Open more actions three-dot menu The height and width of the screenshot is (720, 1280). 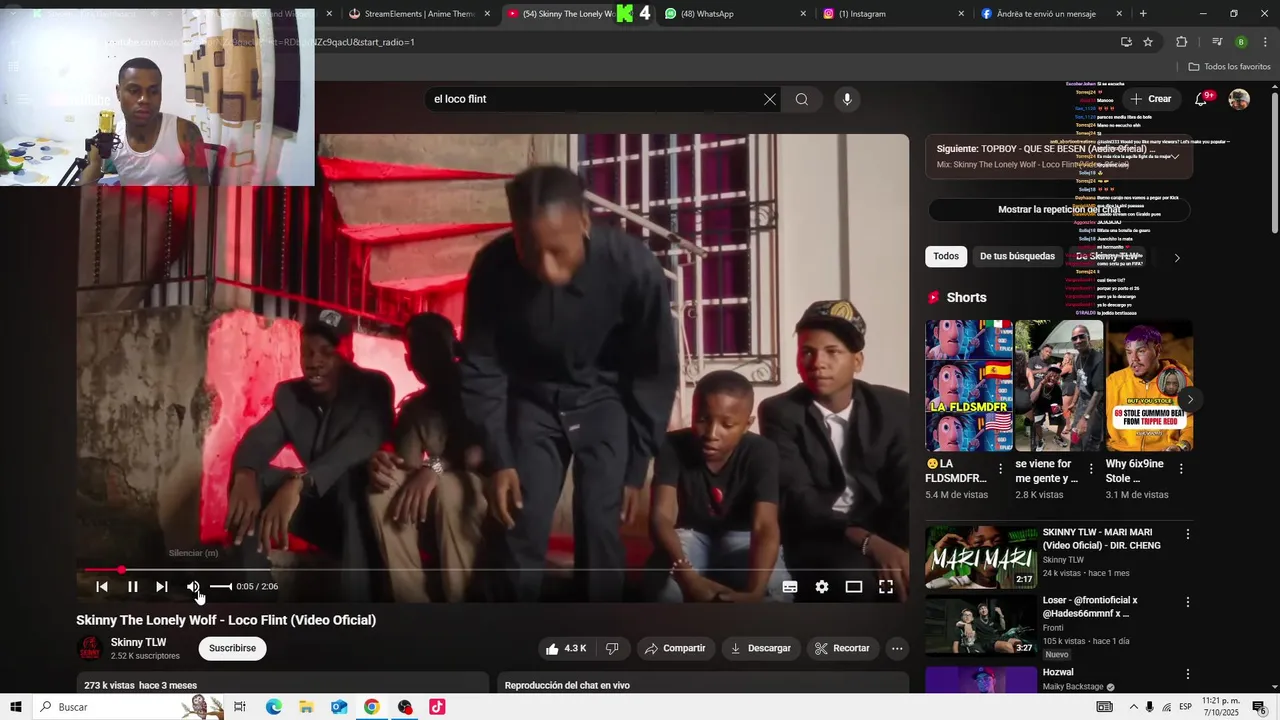pos(897,648)
